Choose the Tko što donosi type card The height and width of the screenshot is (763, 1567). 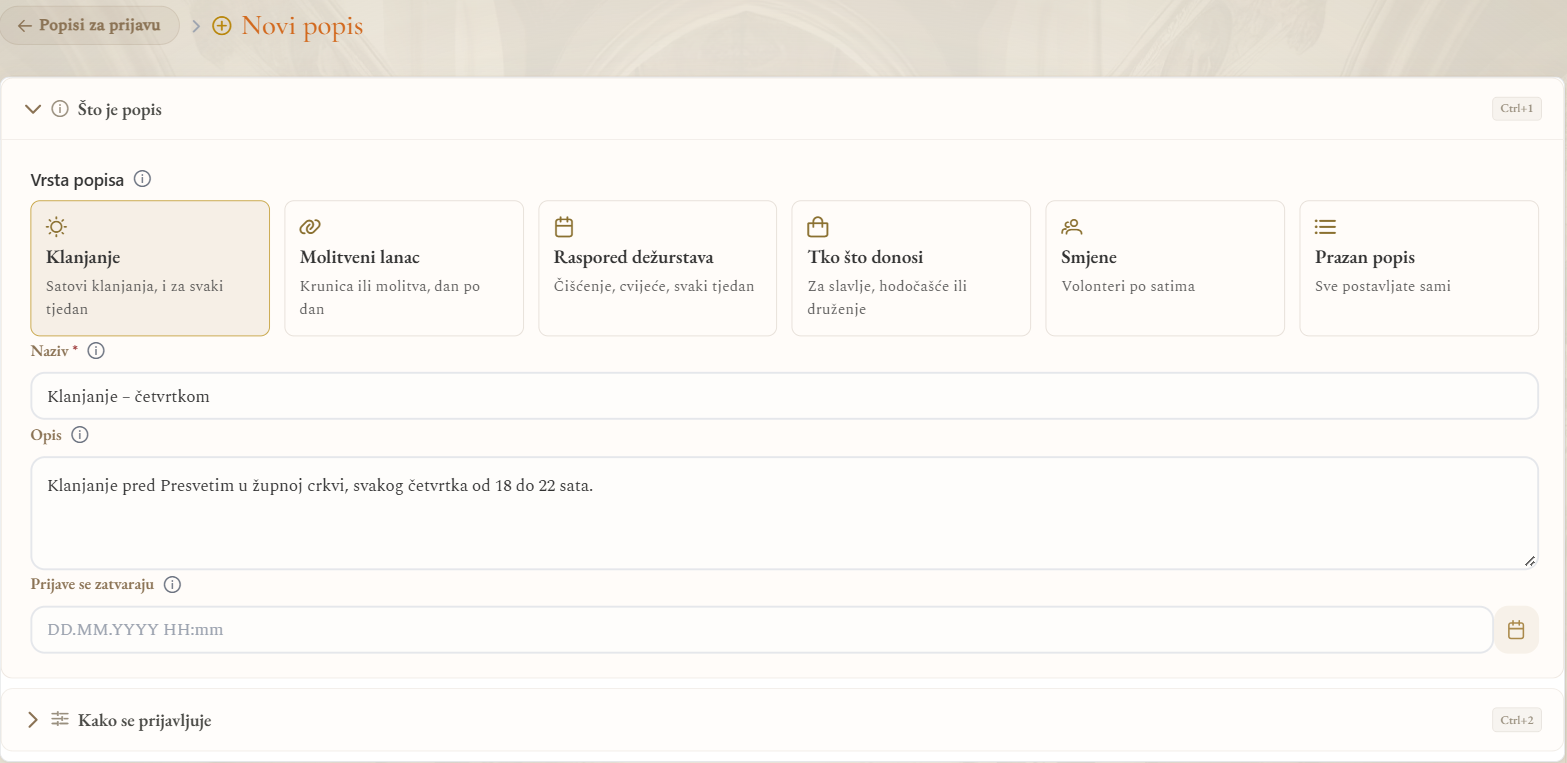tap(911, 268)
